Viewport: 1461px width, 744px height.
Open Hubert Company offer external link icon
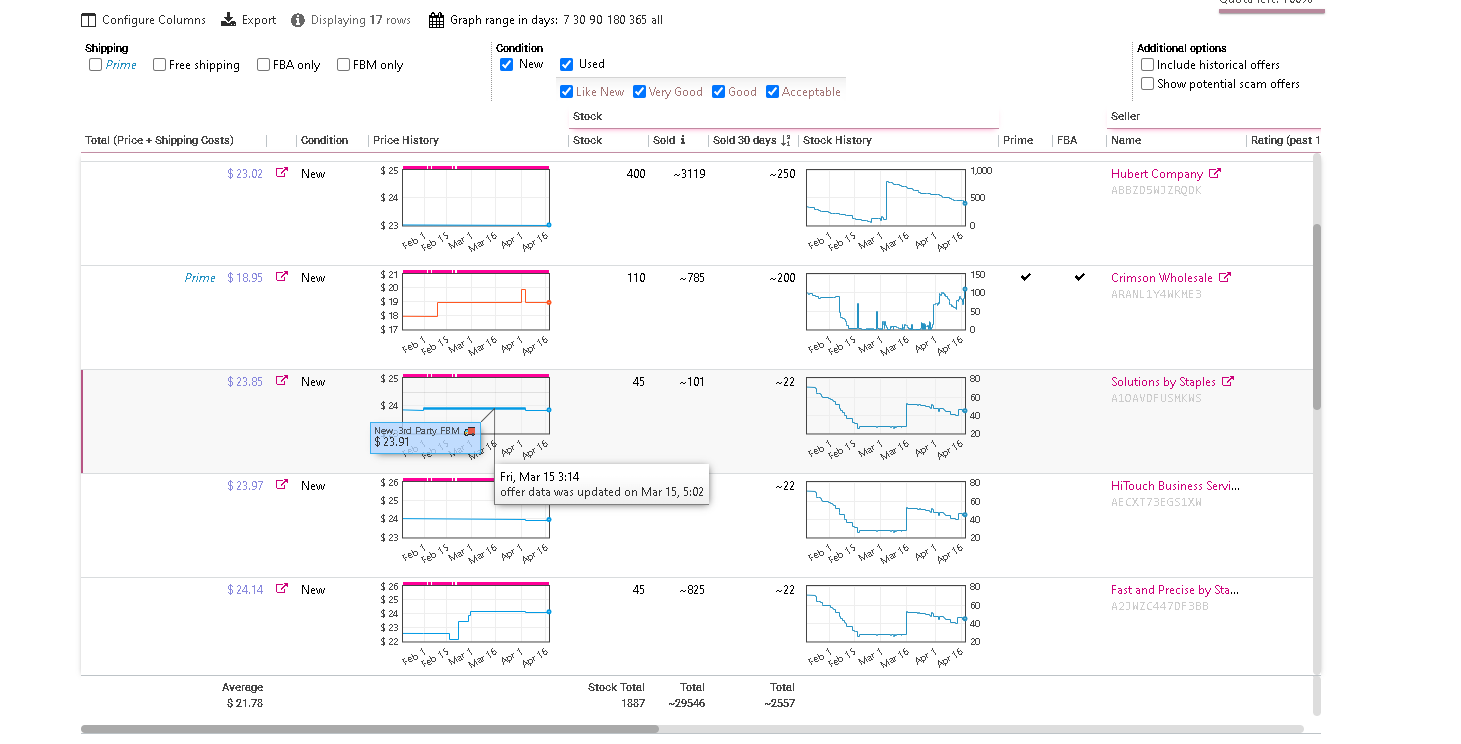tap(1215, 173)
